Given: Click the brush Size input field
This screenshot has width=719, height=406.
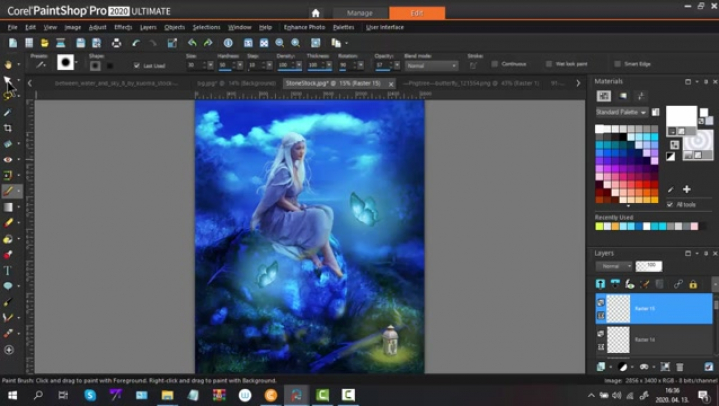Looking at the screenshot, I should pos(196,66).
